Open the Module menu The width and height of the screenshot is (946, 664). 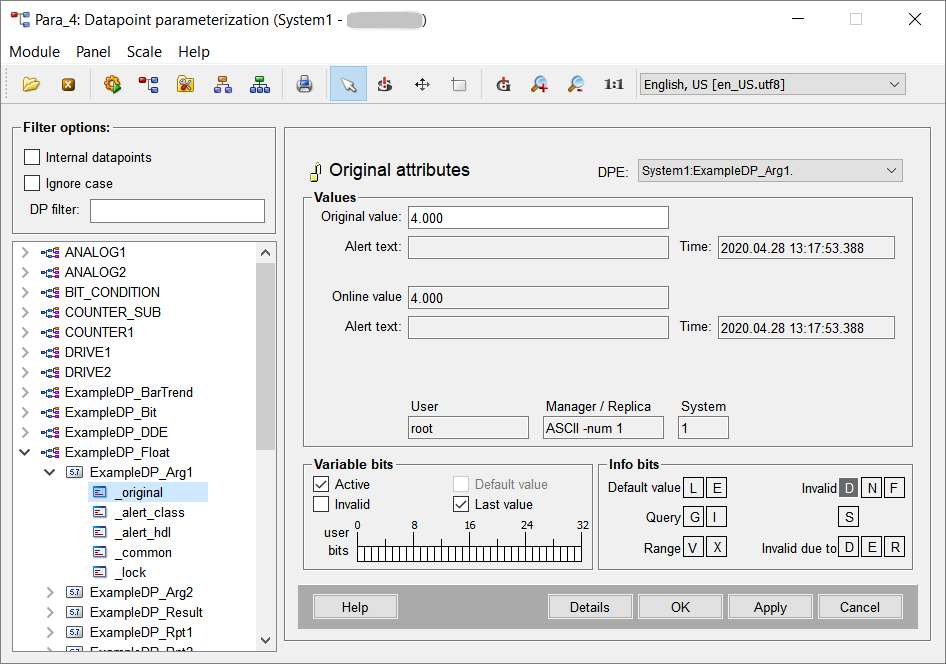coord(34,52)
